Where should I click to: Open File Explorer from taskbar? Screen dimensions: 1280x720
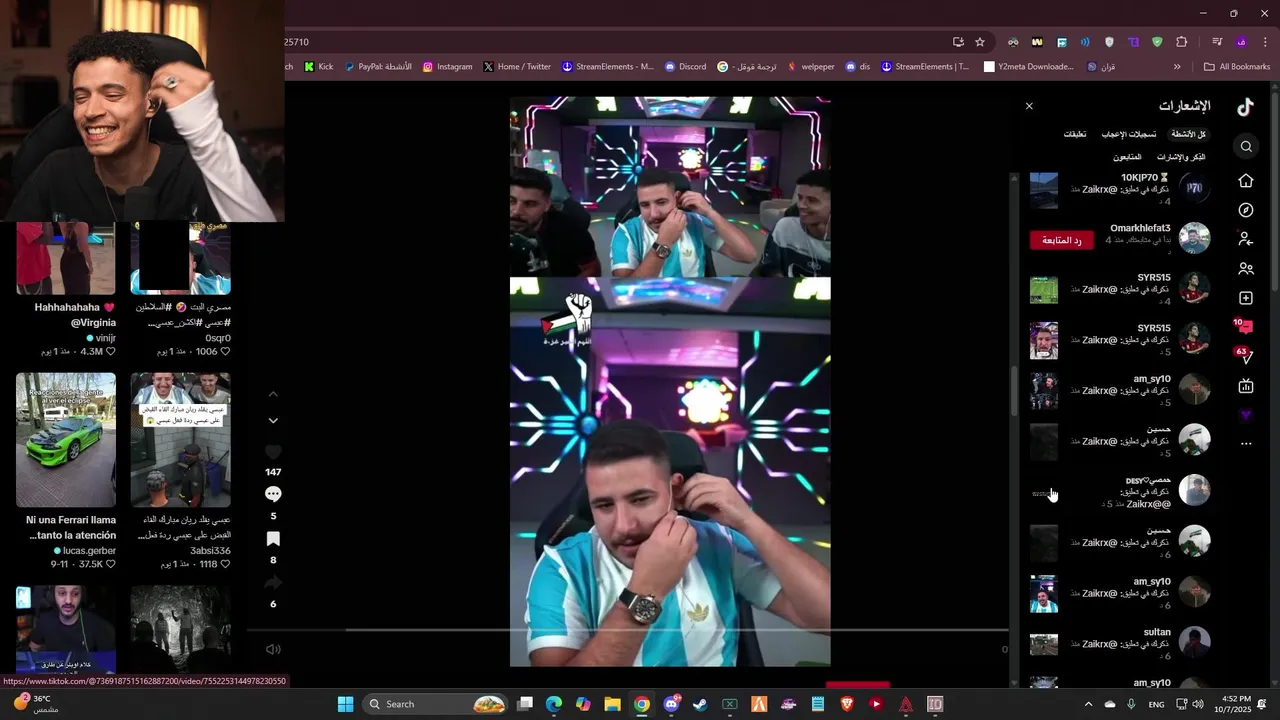click(x=612, y=704)
